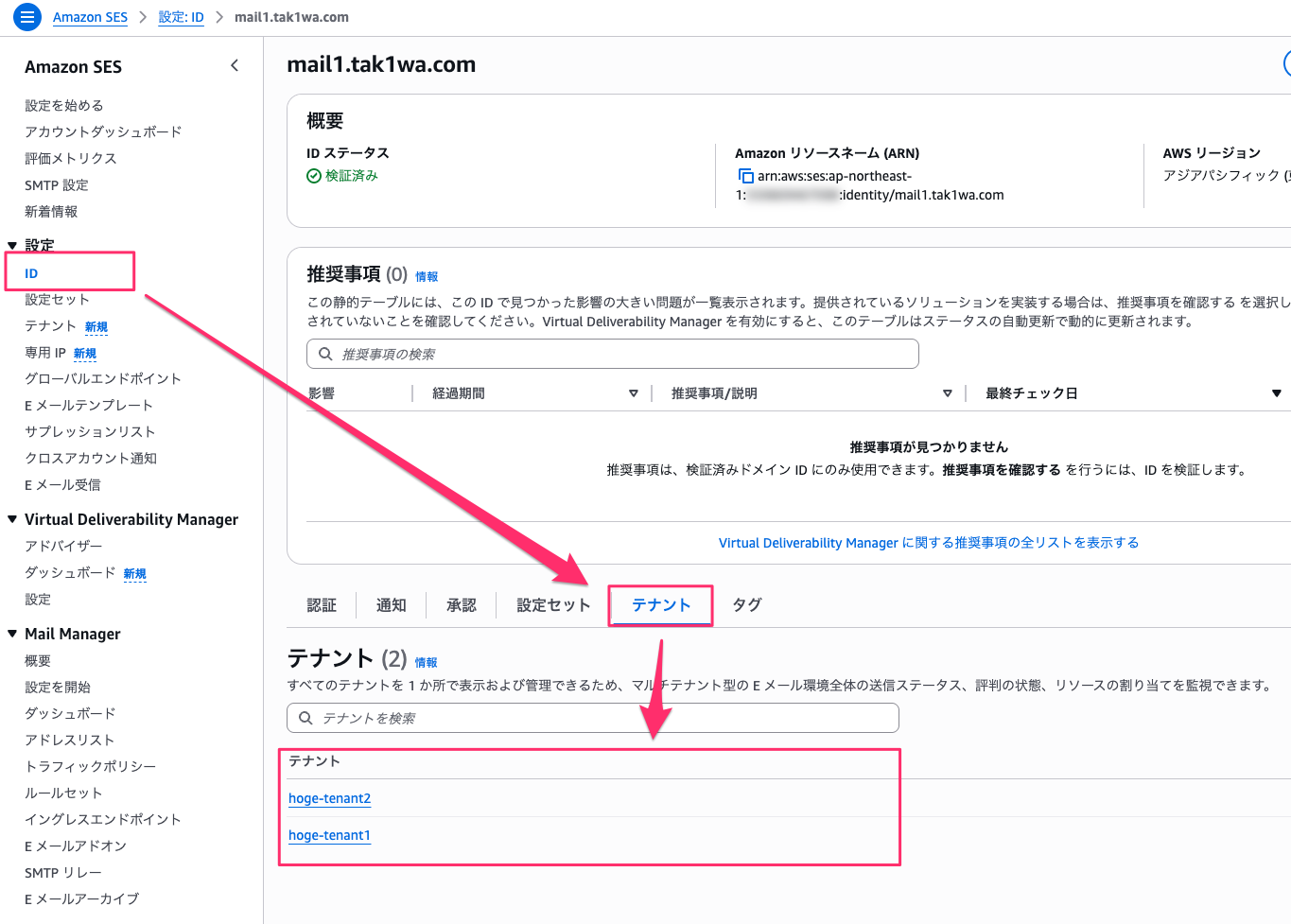The height and width of the screenshot is (924, 1291).
Task: Open アドバイザー under Virtual Deliverability Manager
Action: coord(63,547)
